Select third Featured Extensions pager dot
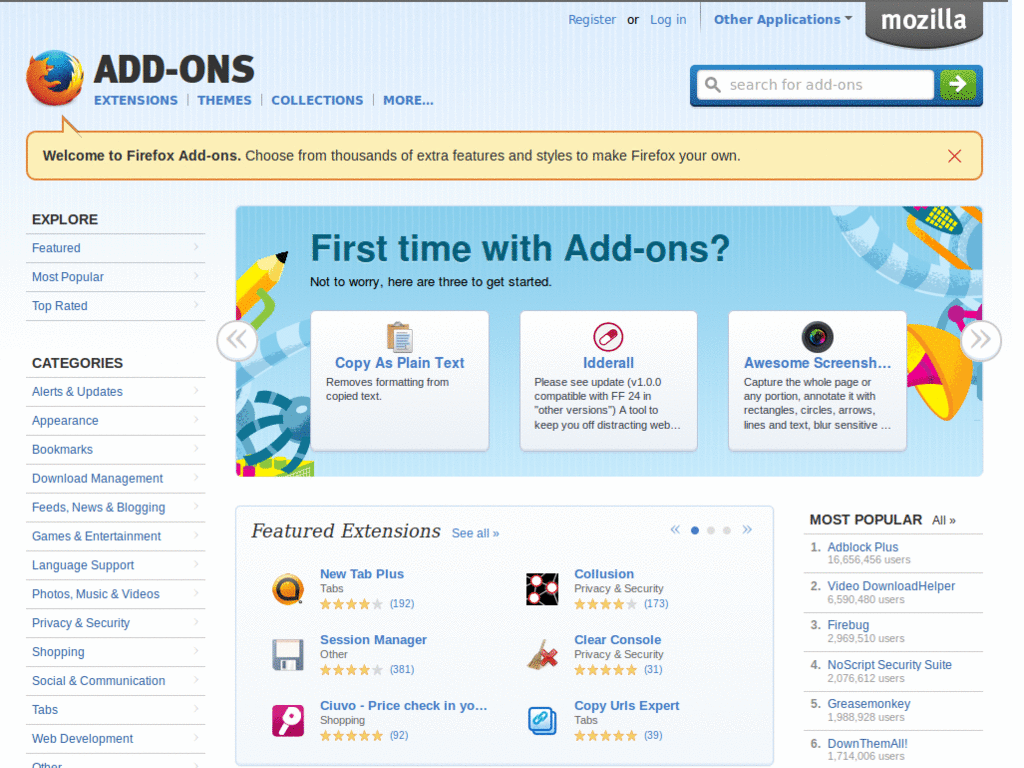 (x=726, y=530)
